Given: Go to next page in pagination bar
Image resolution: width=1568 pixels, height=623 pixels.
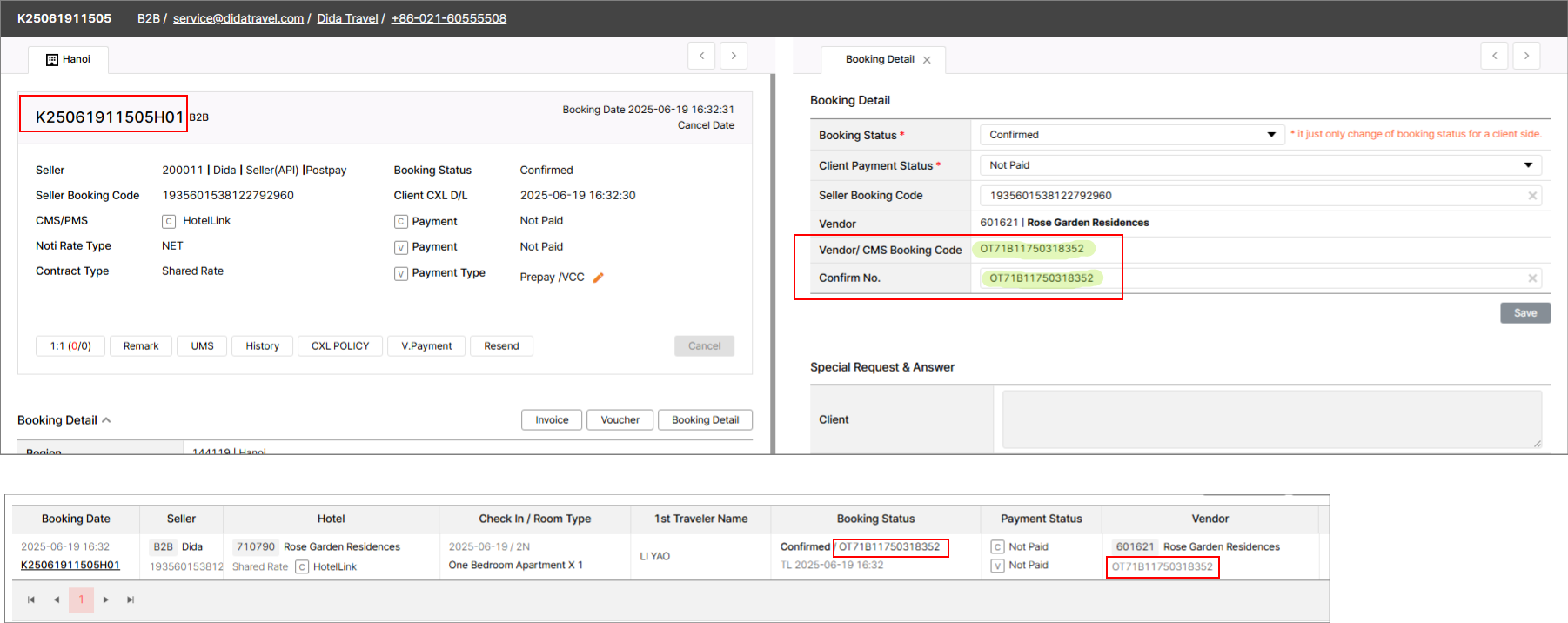Looking at the screenshot, I should click(x=106, y=600).
